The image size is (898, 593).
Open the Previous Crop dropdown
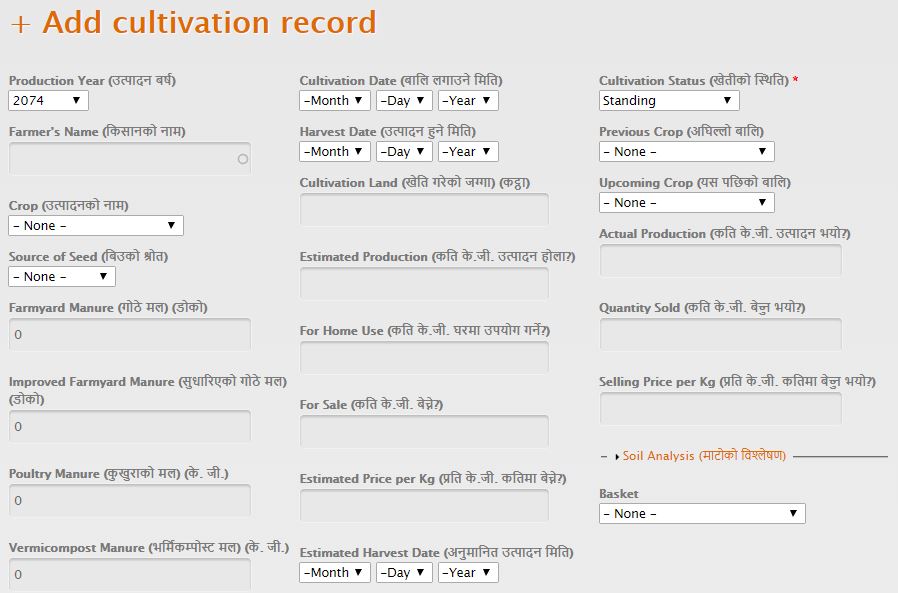(x=686, y=152)
